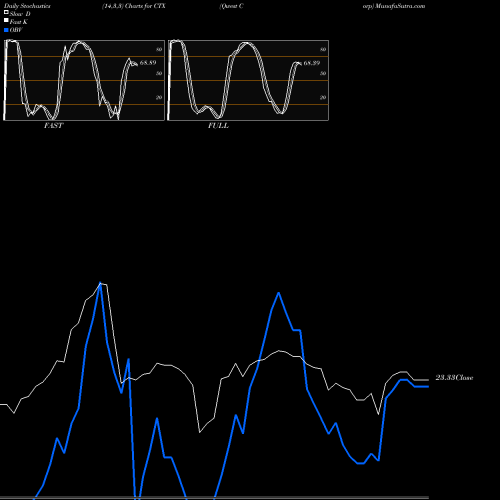Click the 20 axis label in FAST chart

point(159,97)
